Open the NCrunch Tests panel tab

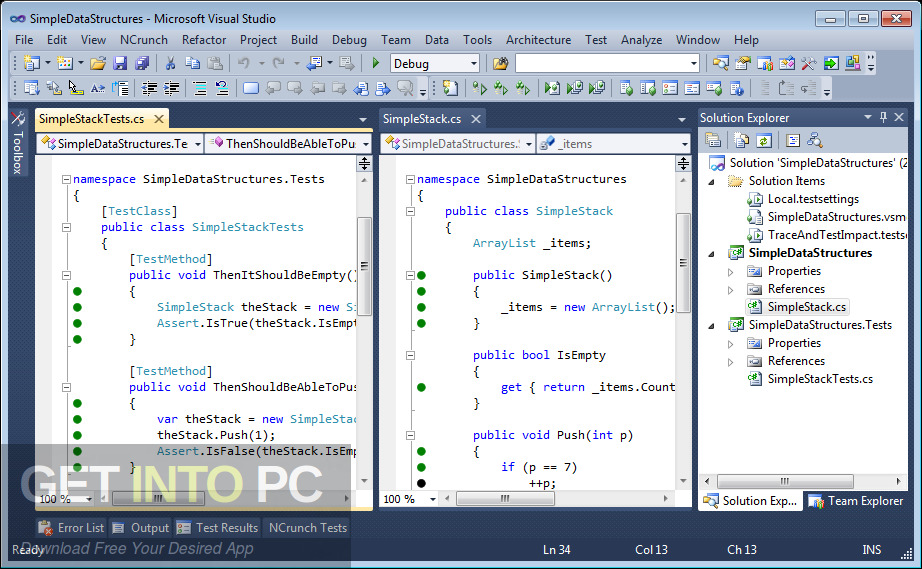(x=308, y=528)
